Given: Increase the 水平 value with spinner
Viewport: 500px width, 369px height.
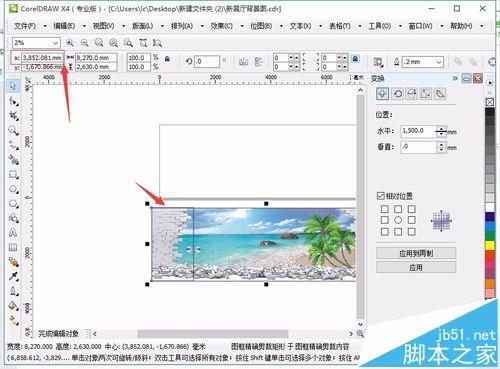Looking at the screenshot, I should pos(441,128).
